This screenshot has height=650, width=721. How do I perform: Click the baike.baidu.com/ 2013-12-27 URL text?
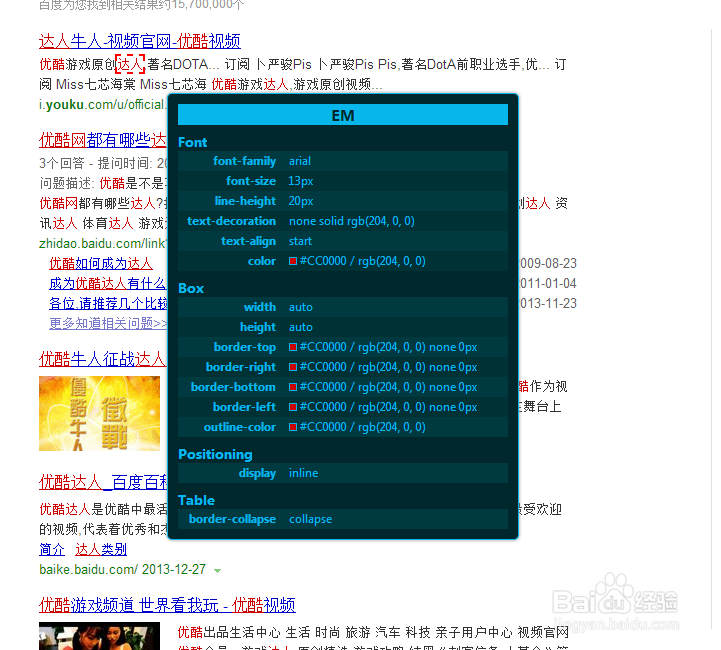point(122,570)
